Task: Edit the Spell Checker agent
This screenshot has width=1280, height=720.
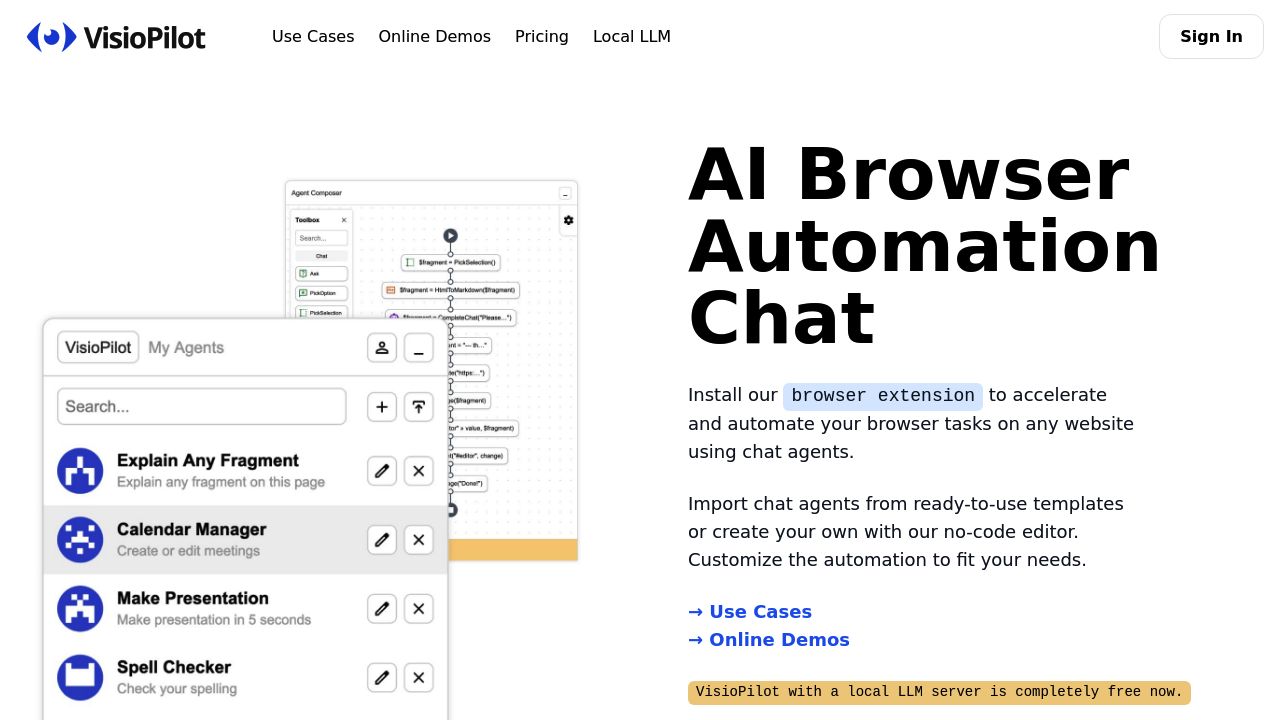Action: (x=381, y=677)
